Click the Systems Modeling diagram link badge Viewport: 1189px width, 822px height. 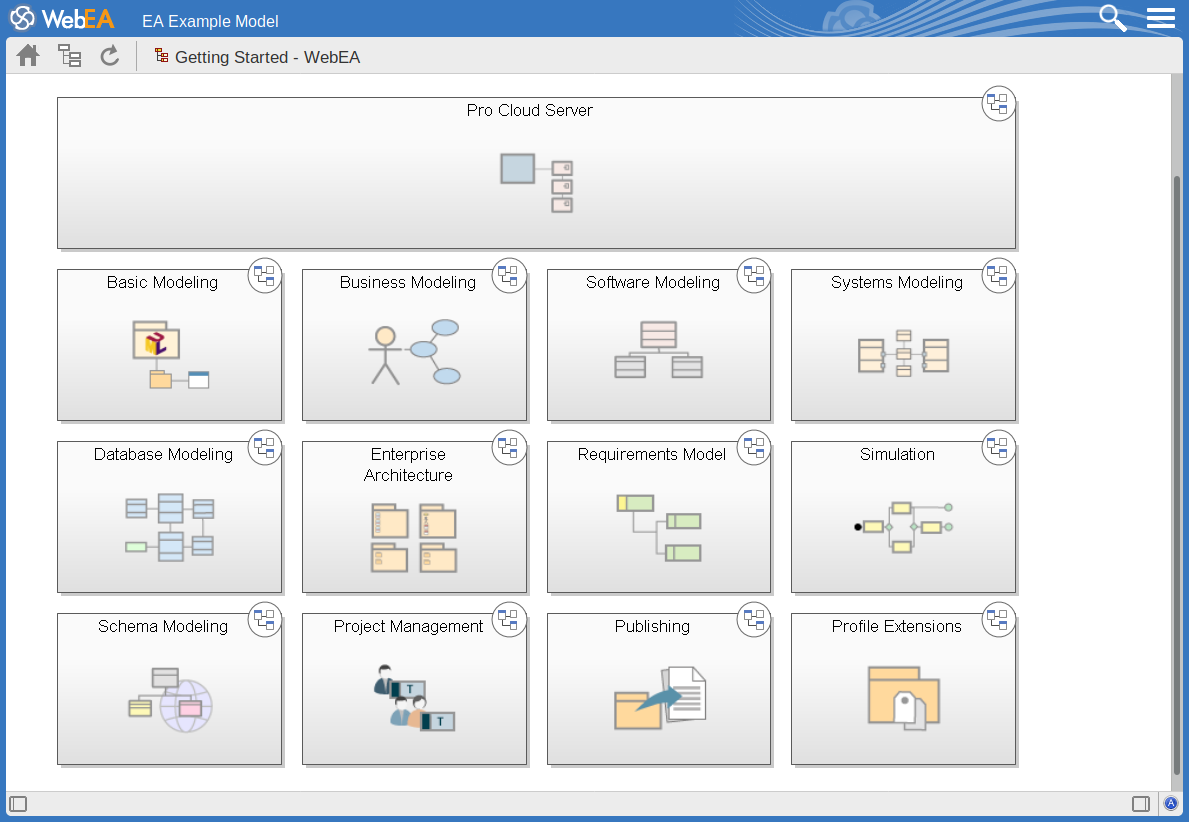[x=998, y=275]
